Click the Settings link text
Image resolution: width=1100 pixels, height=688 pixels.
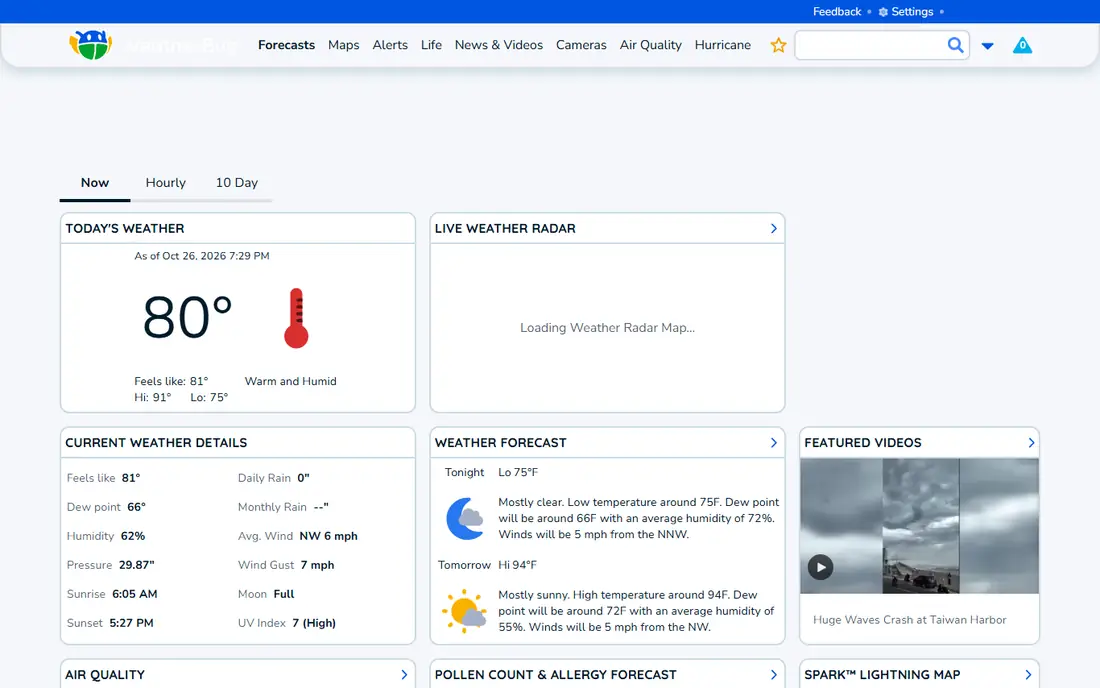[x=912, y=12]
